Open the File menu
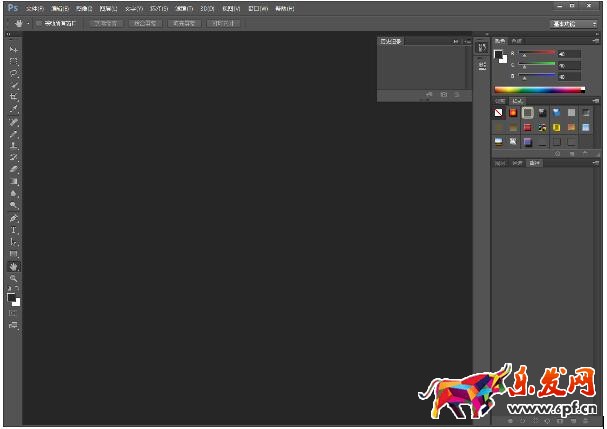This screenshot has width=607, height=429. (35, 7)
